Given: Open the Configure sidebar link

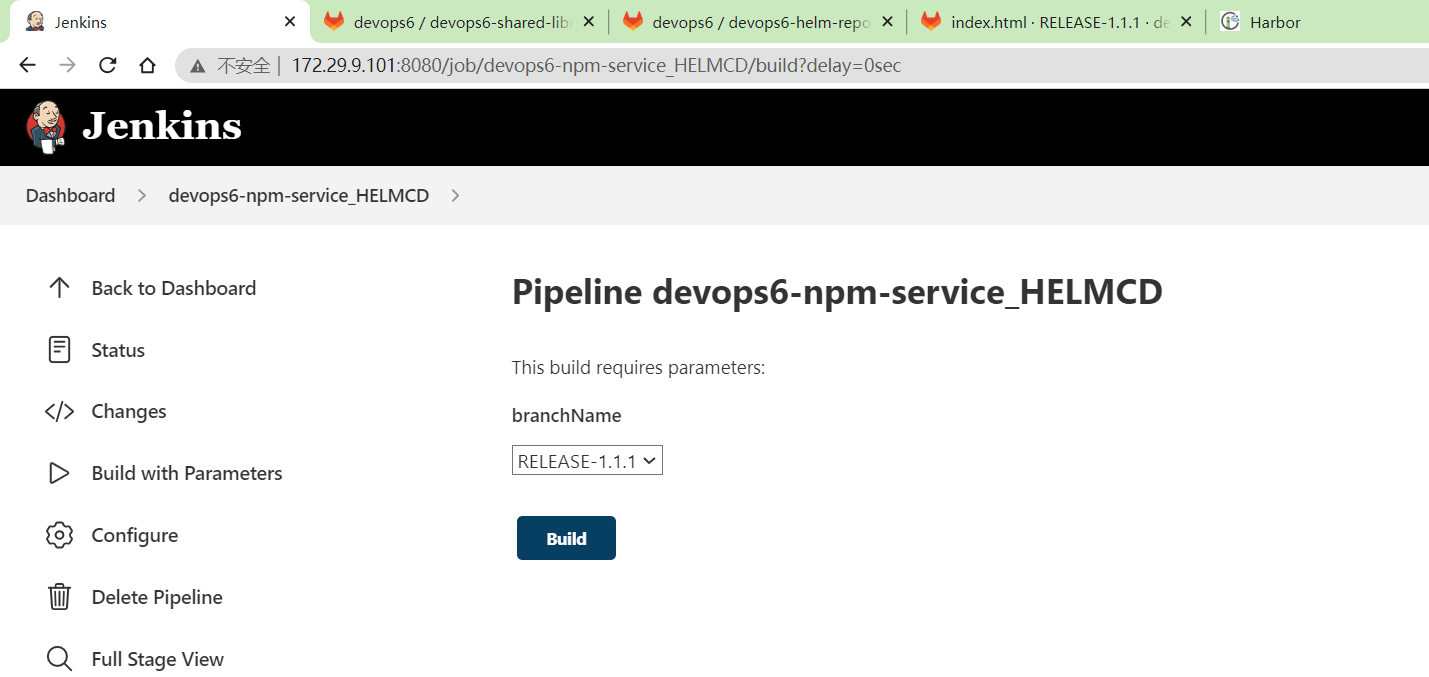Looking at the screenshot, I should [x=135, y=535].
